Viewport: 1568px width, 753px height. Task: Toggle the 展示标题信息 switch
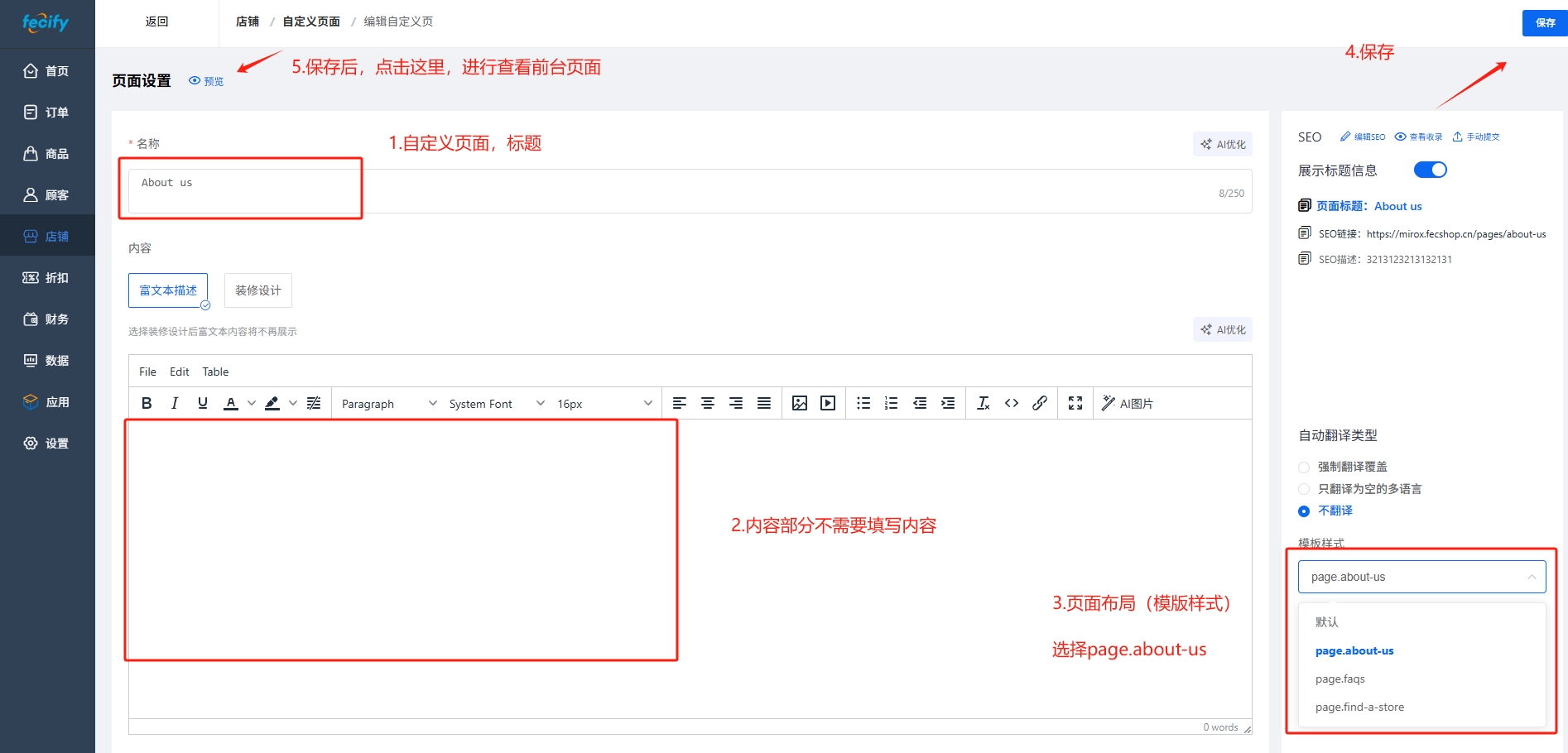pos(1430,170)
